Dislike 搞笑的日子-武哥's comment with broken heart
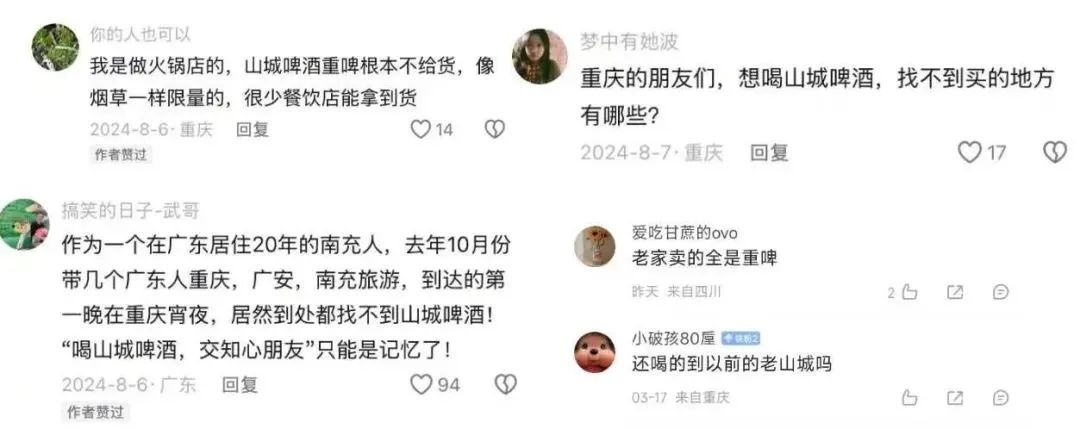 pyautogui.click(x=506, y=384)
